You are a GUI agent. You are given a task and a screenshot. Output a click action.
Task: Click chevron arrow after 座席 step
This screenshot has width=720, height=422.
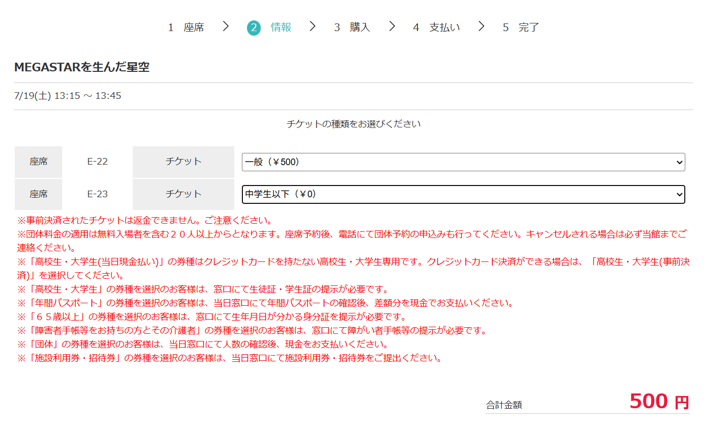point(225,26)
